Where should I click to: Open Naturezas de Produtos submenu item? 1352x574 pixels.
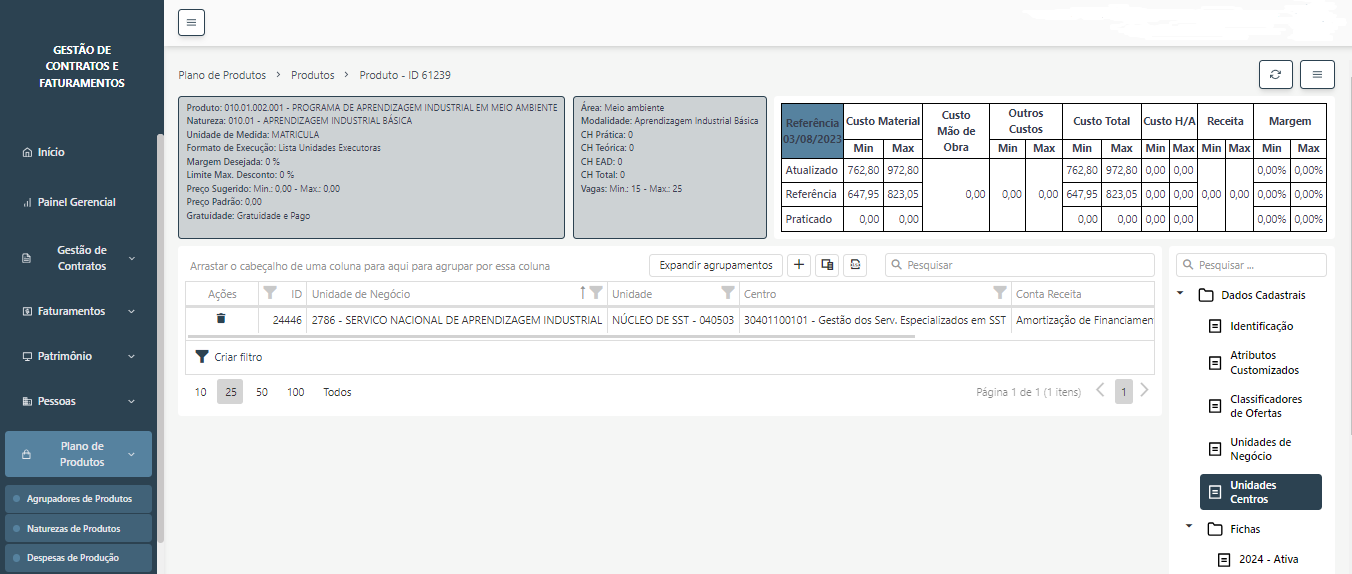coord(73,528)
